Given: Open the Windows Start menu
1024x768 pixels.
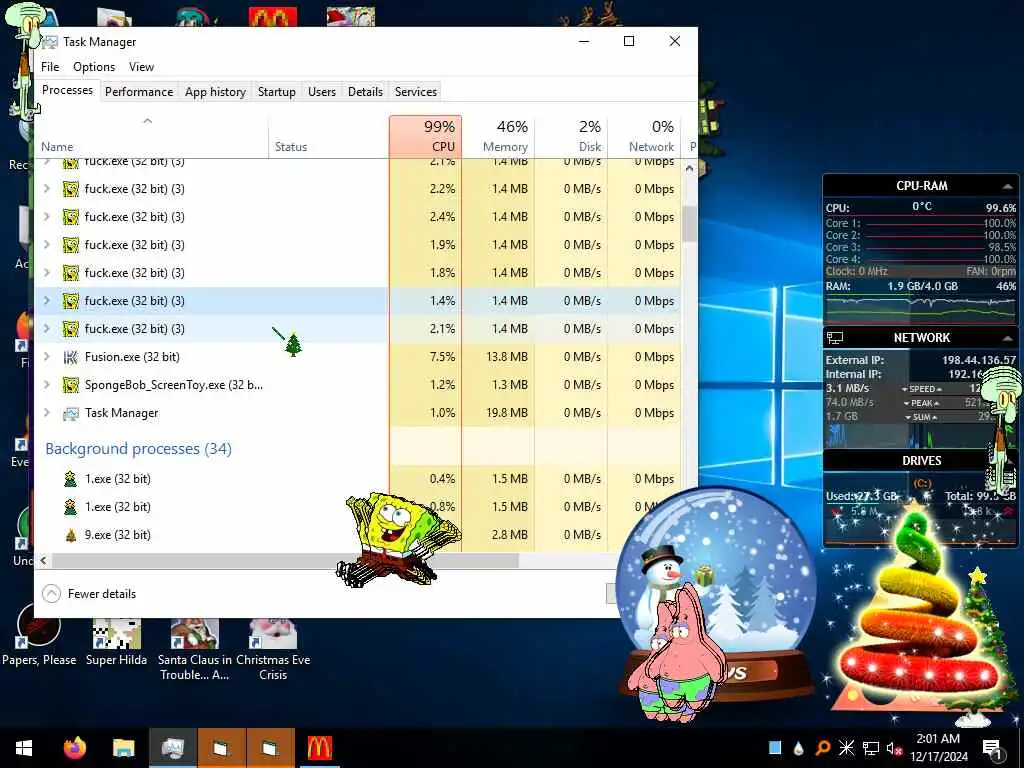Looking at the screenshot, I should (x=24, y=748).
